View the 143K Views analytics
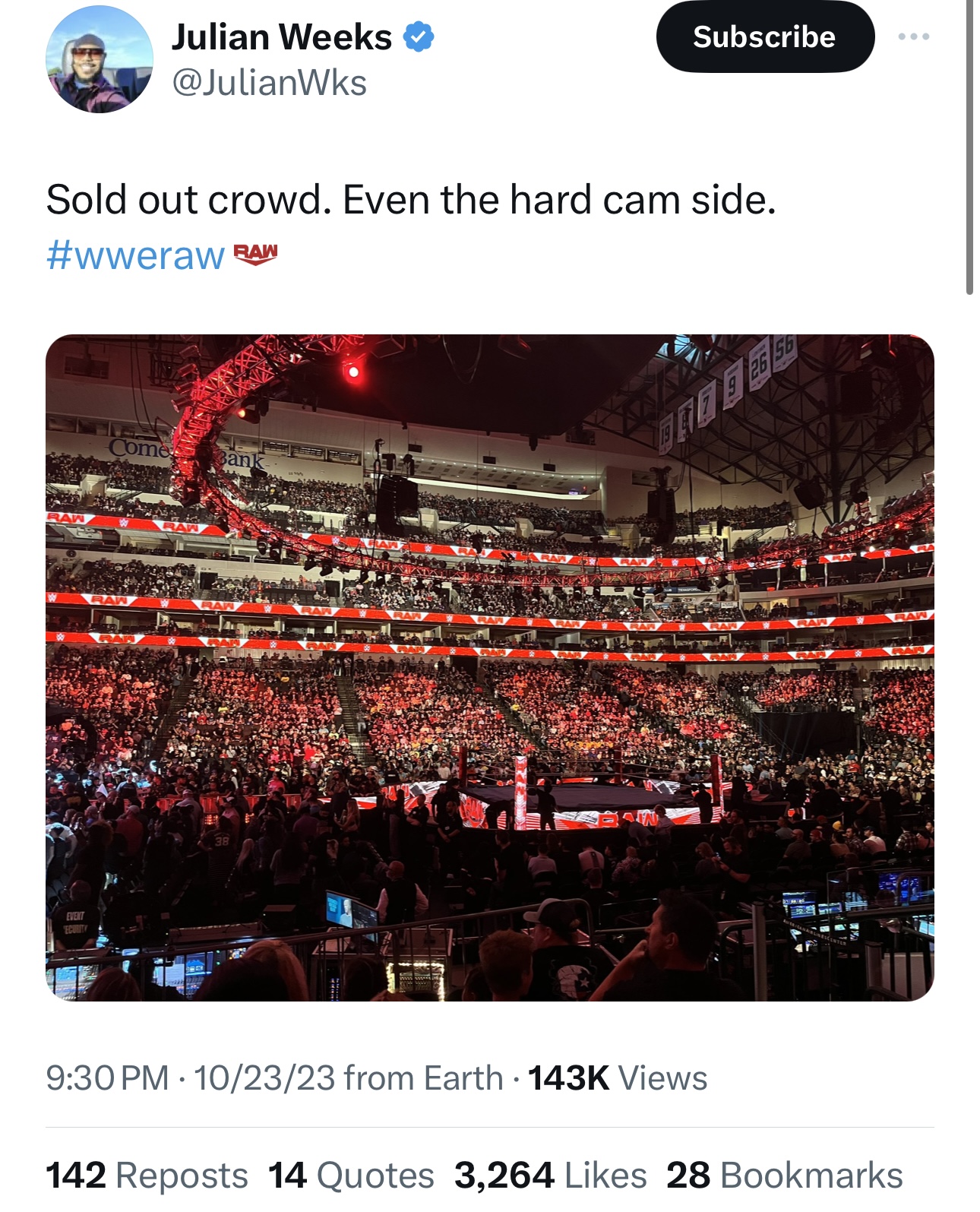The height and width of the screenshot is (1212, 980). click(617, 1078)
